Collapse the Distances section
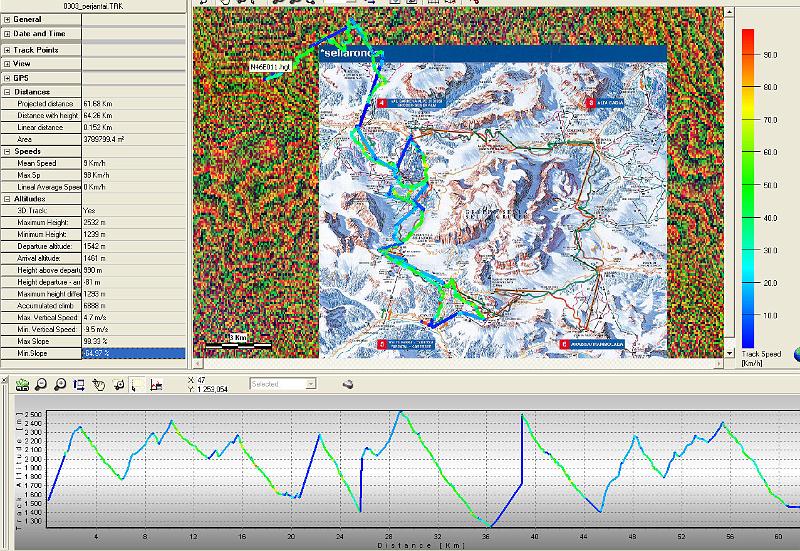800x551 pixels. [x=7, y=92]
